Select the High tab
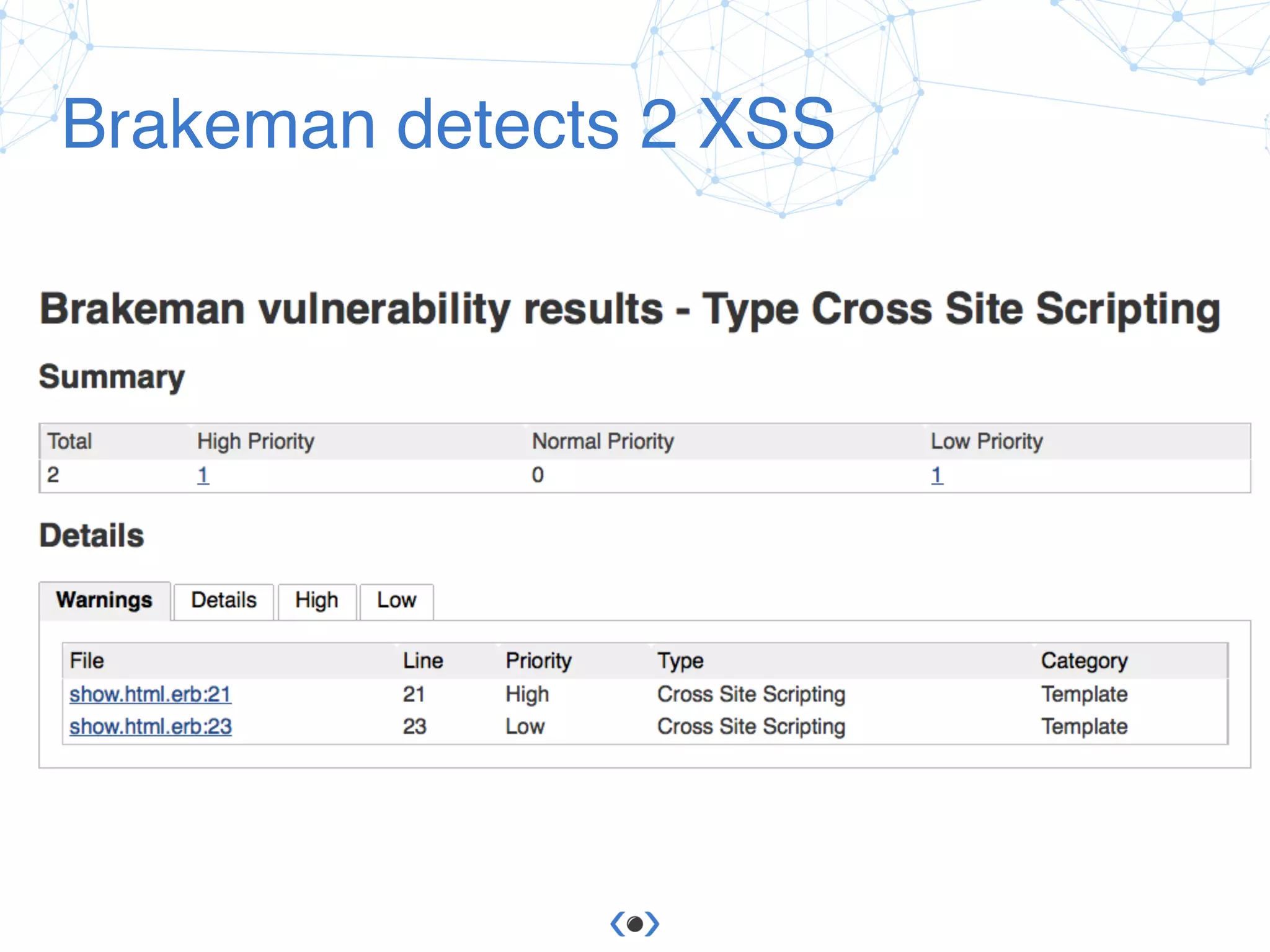 [317, 601]
